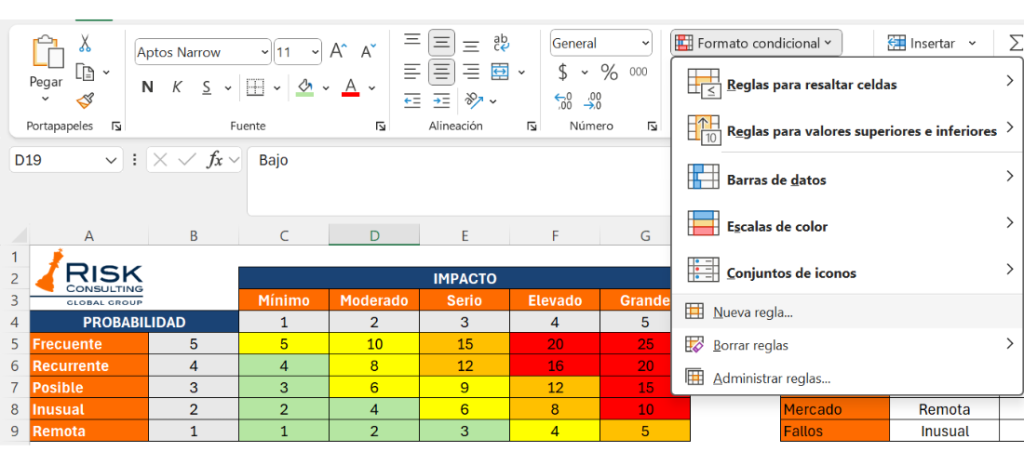1024x465 pixels.
Task: Select column D header
Action: pos(374,236)
